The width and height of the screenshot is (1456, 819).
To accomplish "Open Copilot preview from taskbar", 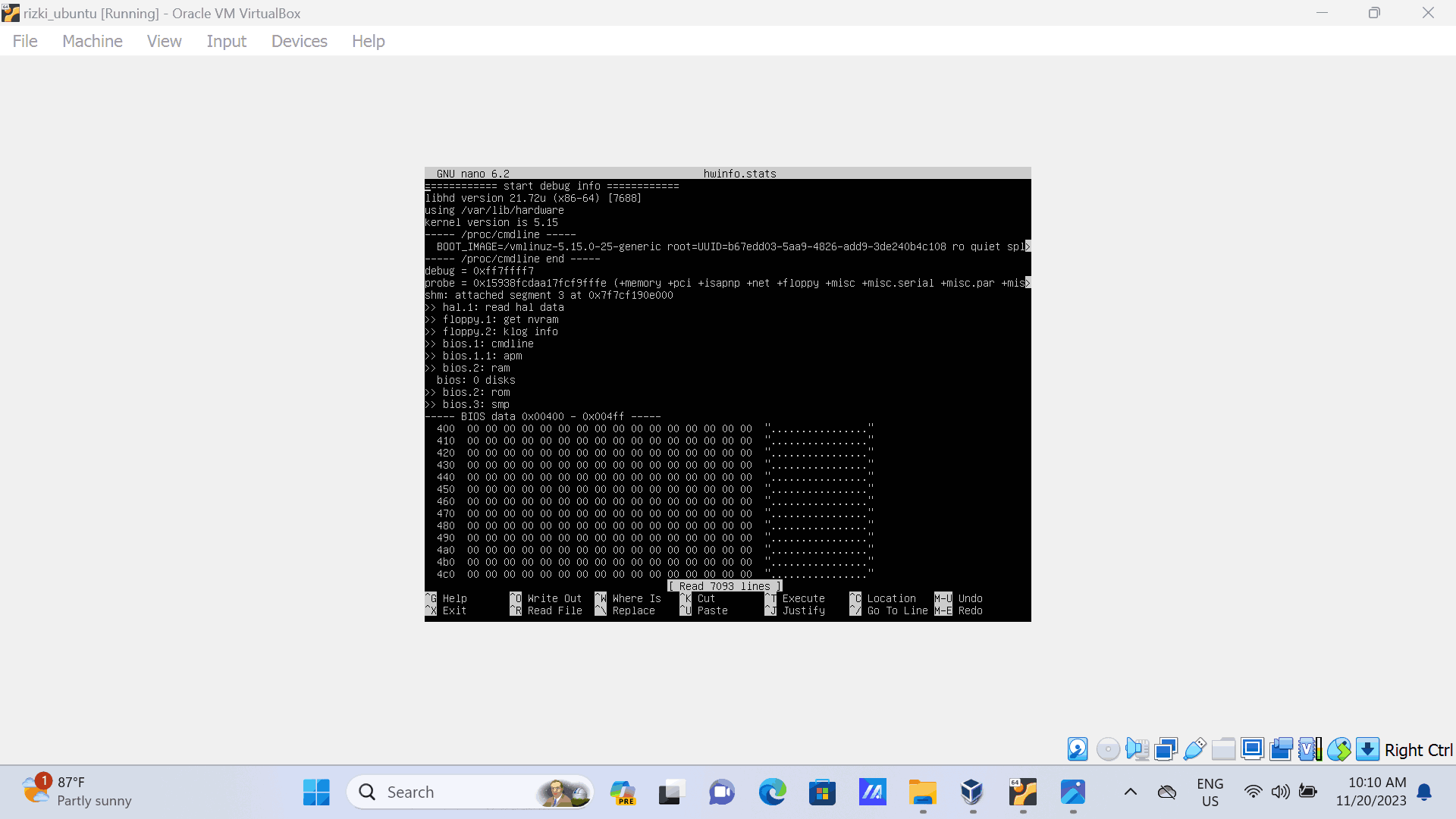I will tap(623, 792).
